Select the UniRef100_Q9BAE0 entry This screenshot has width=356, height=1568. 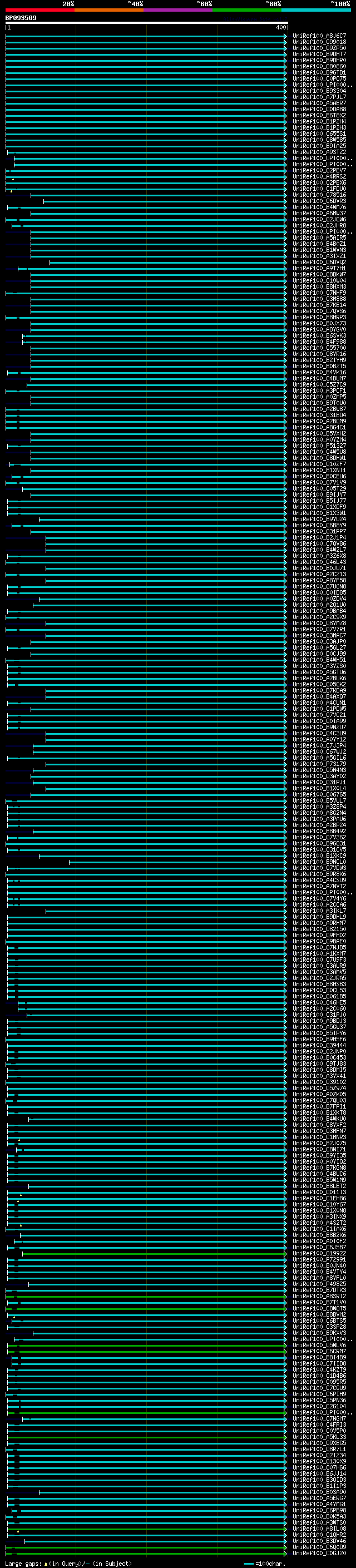coord(319,942)
